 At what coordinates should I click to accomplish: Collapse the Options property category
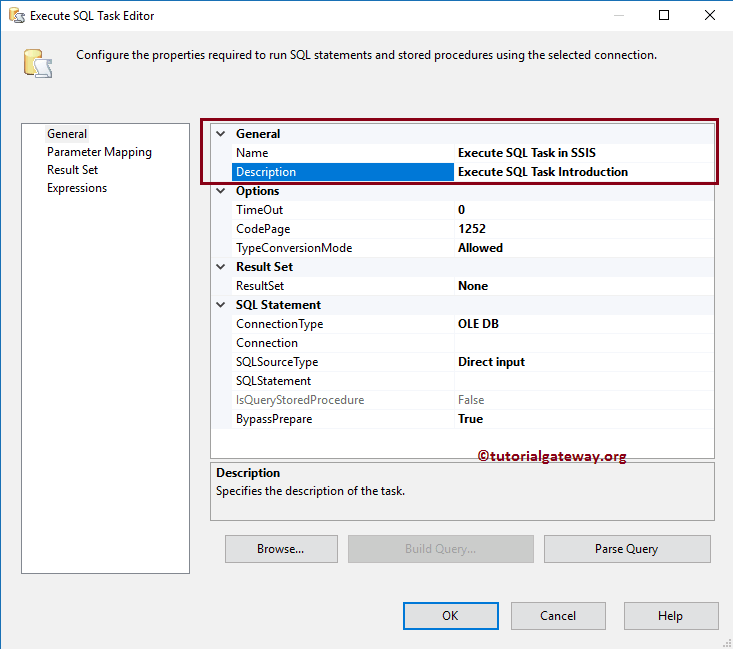point(221,191)
